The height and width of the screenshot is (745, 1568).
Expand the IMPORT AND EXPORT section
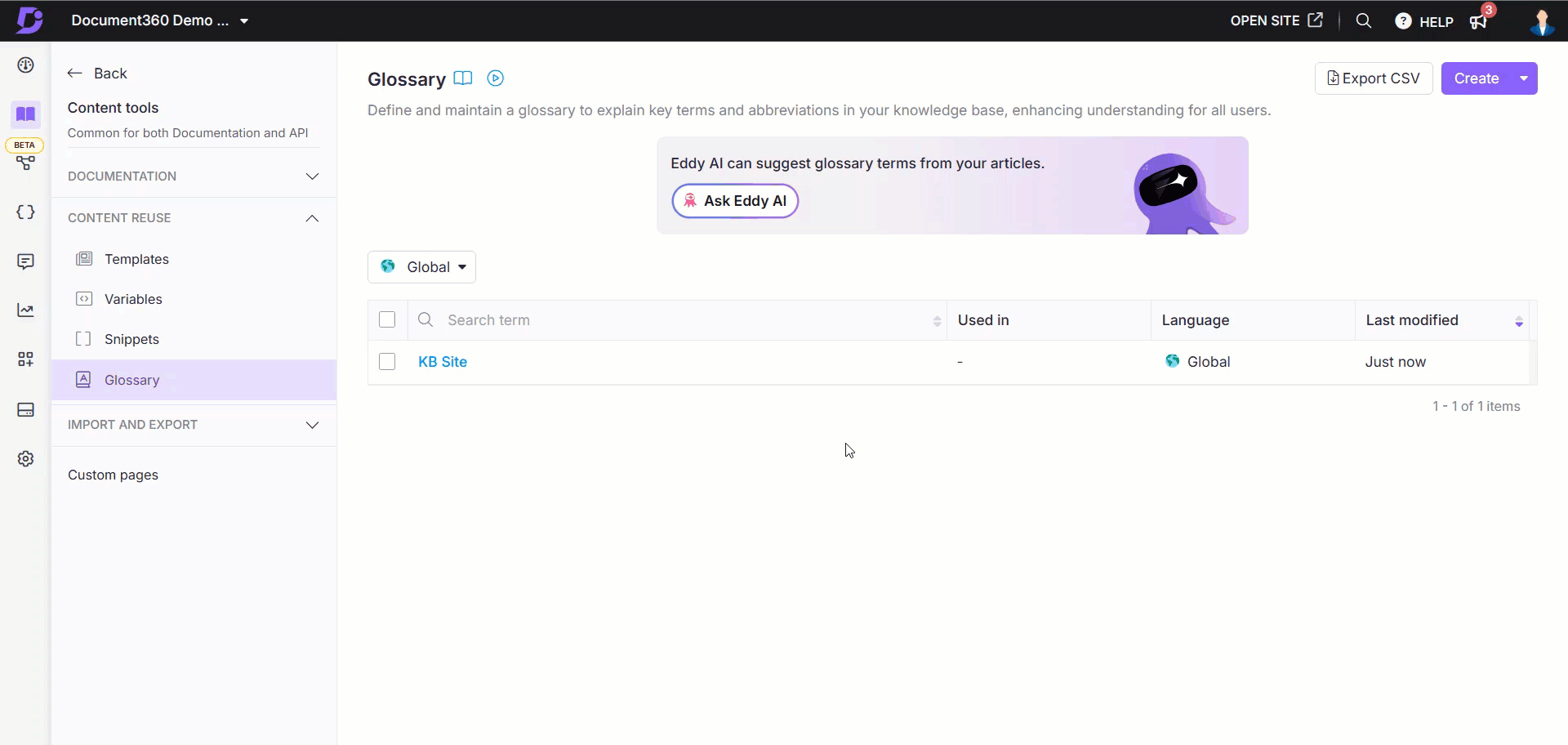coord(194,425)
